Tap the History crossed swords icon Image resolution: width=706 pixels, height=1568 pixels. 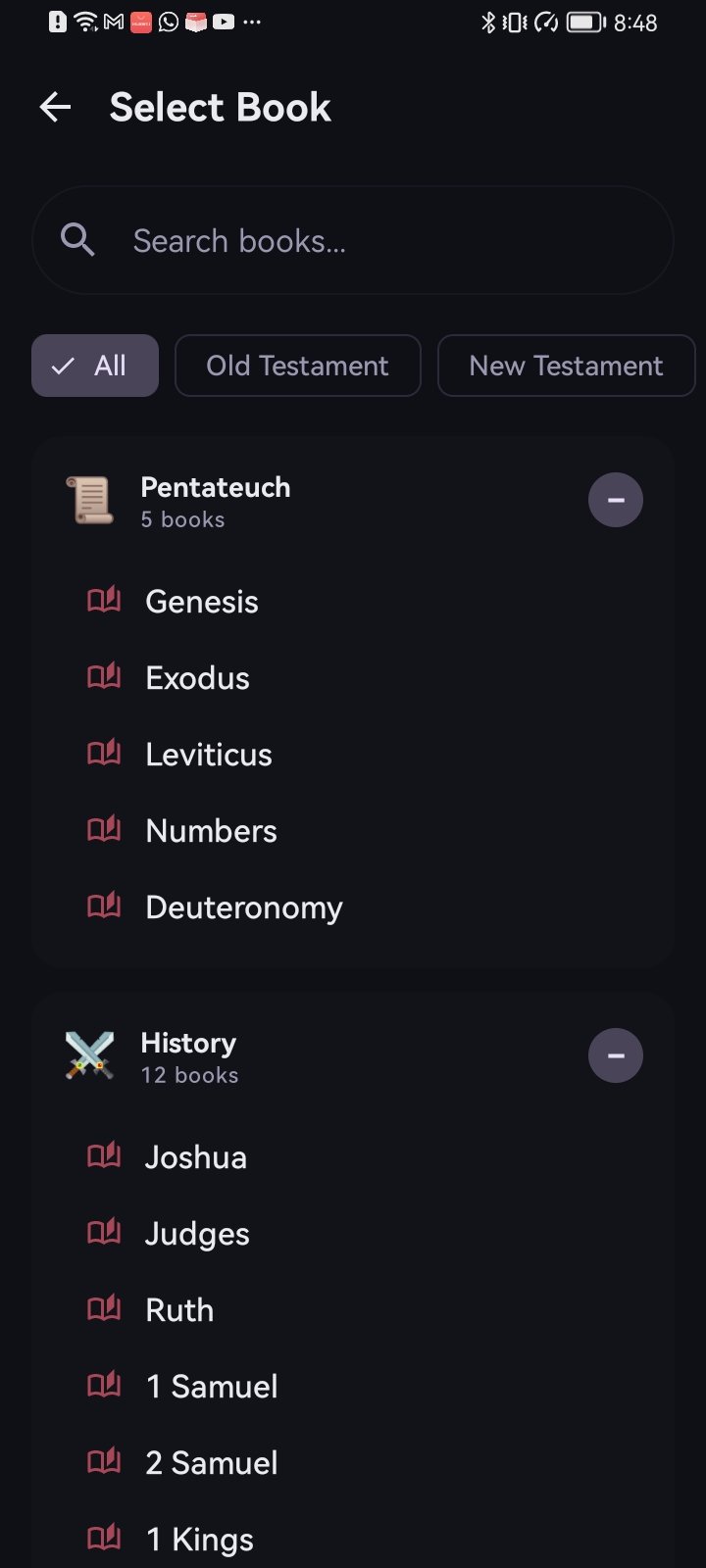pyautogui.click(x=89, y=1055)
